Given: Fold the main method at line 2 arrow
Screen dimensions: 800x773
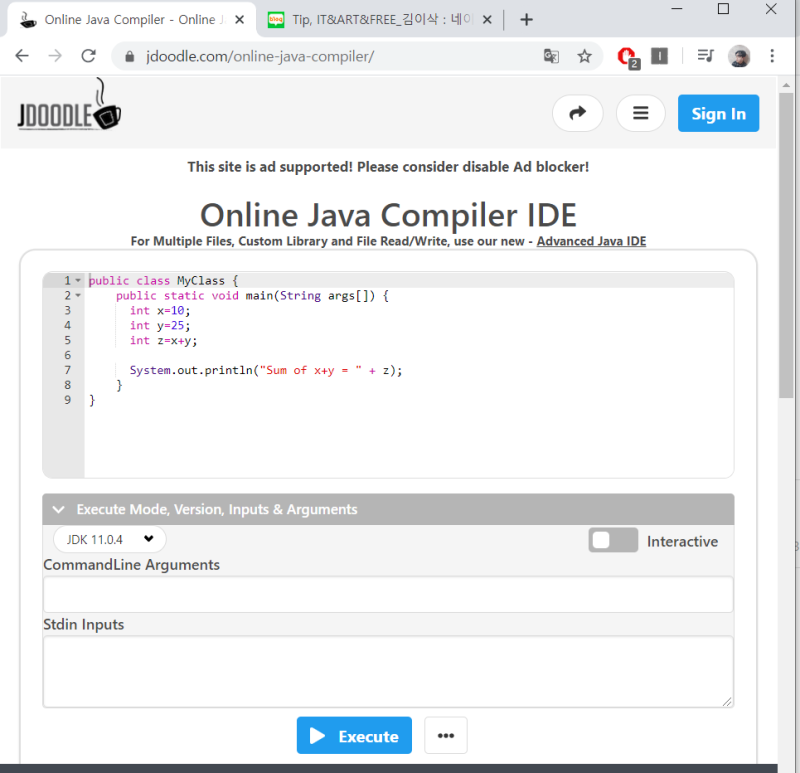Looking at the screenshot, I should [x=78, y=295].
